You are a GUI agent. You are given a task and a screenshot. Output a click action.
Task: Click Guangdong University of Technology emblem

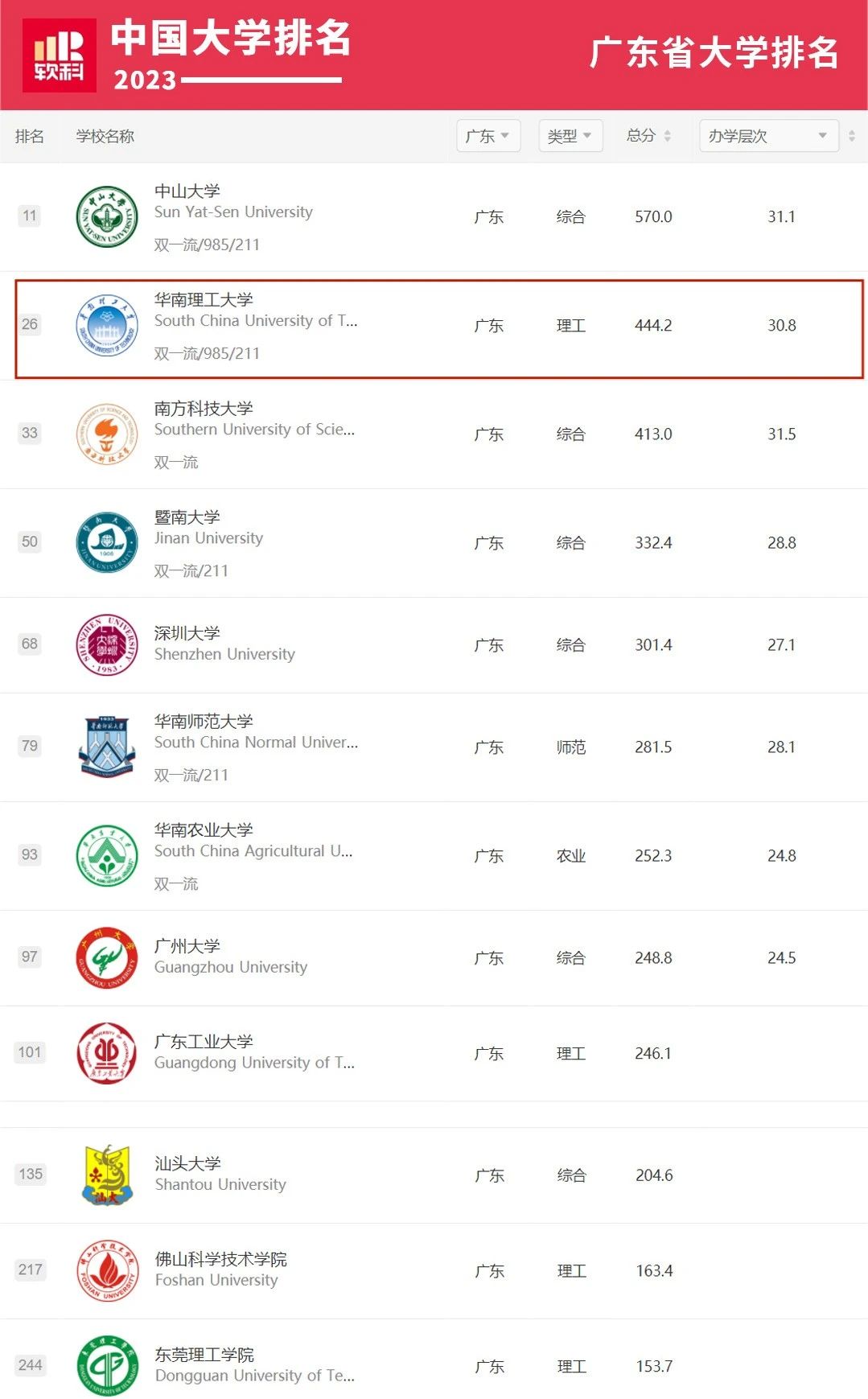107,1053
